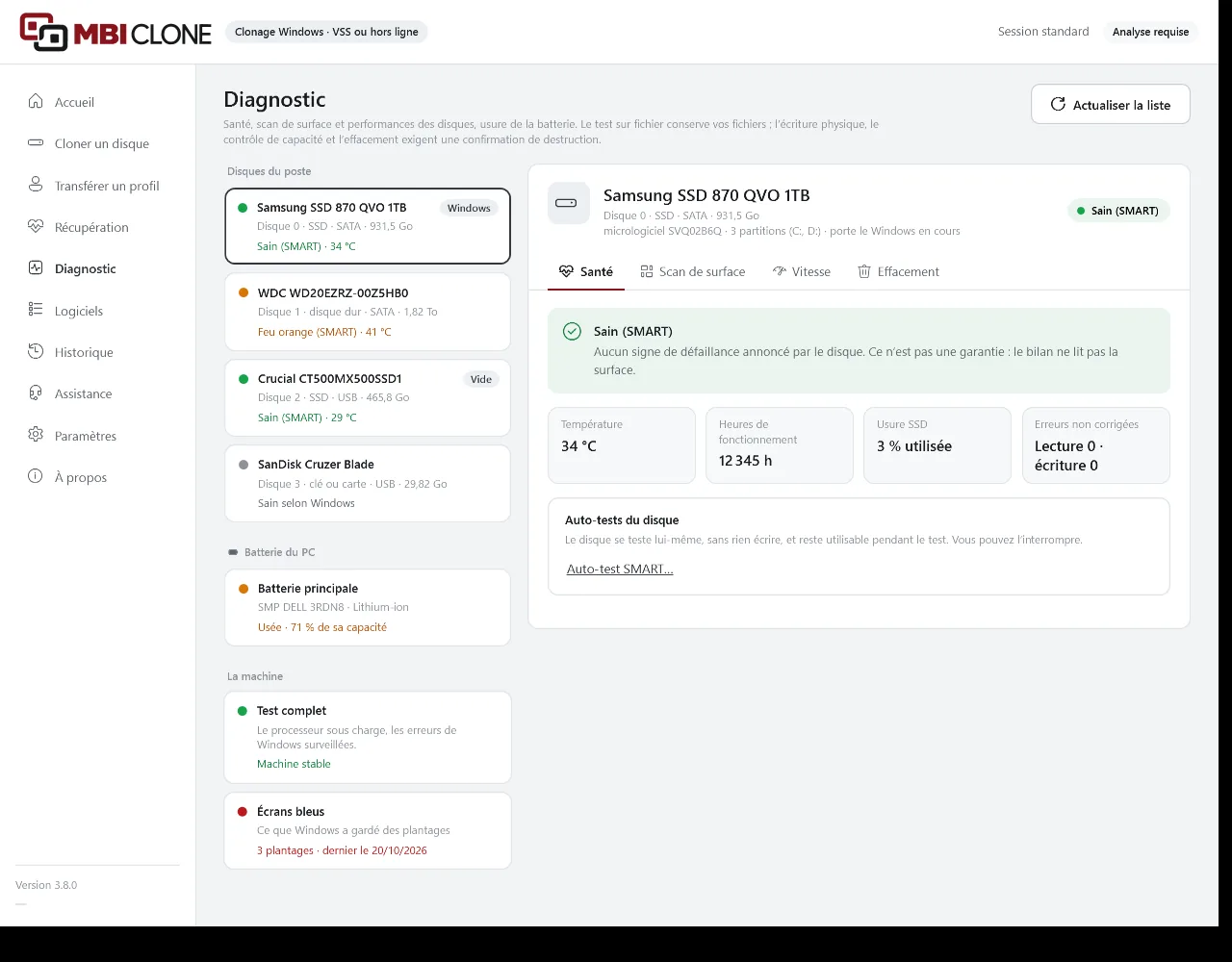The height and width of the screenshot is (962, 1232).
Task: Click the Transférer un profil person icon
Action: coord(36,185)
